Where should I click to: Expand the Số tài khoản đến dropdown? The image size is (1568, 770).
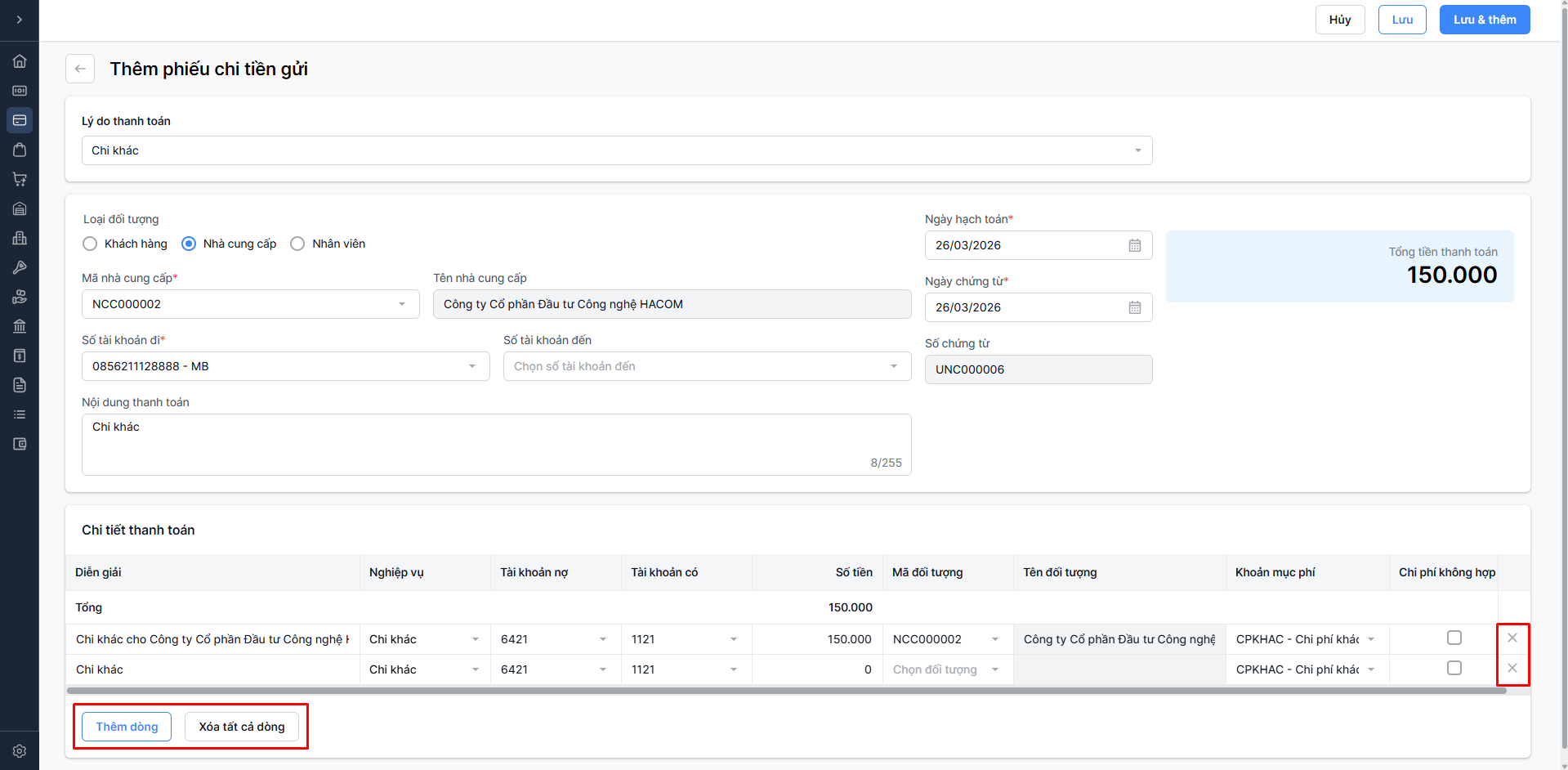click(706, 366)
